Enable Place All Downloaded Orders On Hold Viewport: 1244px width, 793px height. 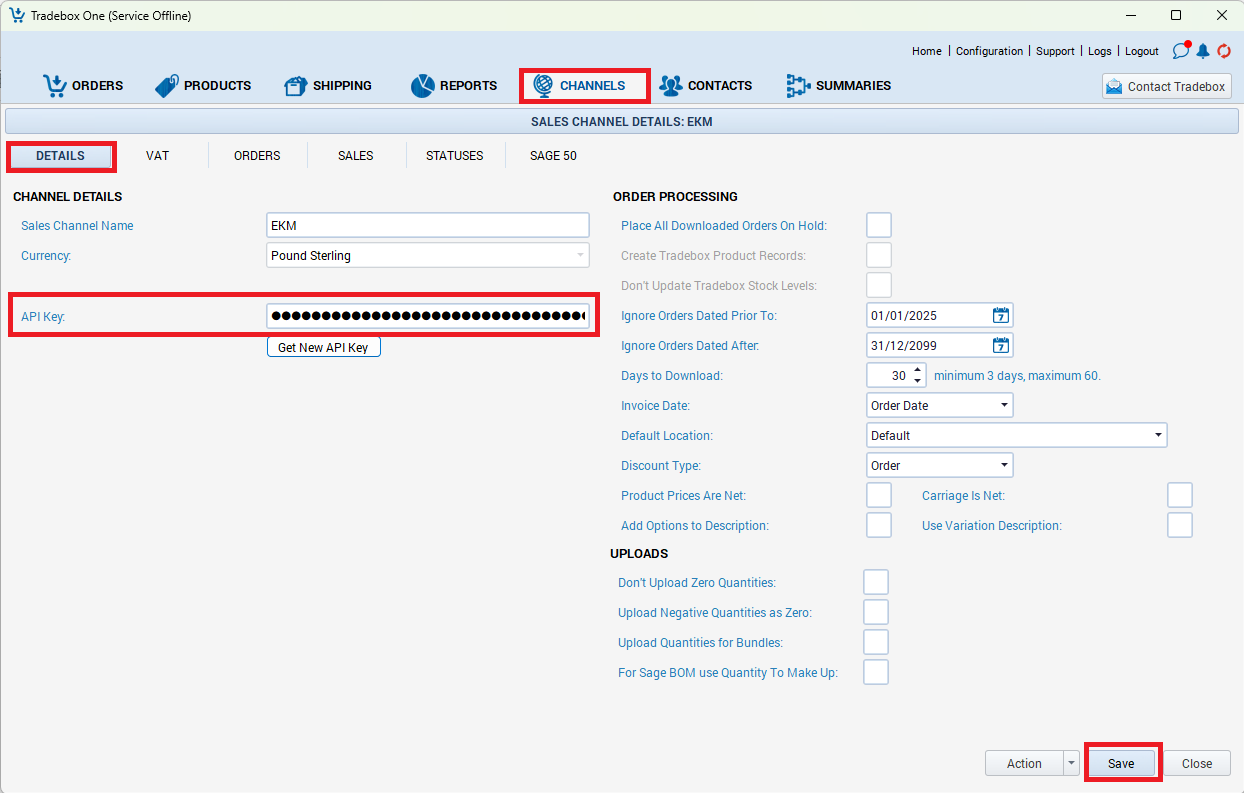point(879,226)
